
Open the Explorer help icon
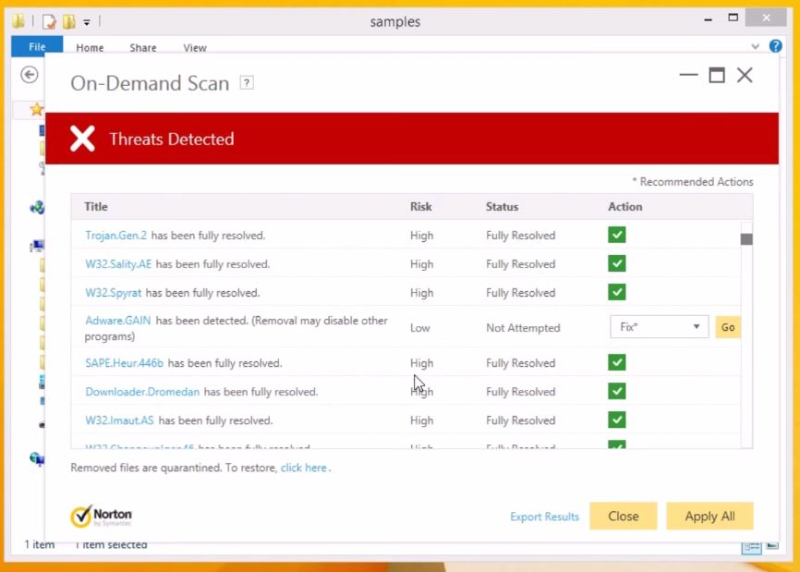coord(775,47)
